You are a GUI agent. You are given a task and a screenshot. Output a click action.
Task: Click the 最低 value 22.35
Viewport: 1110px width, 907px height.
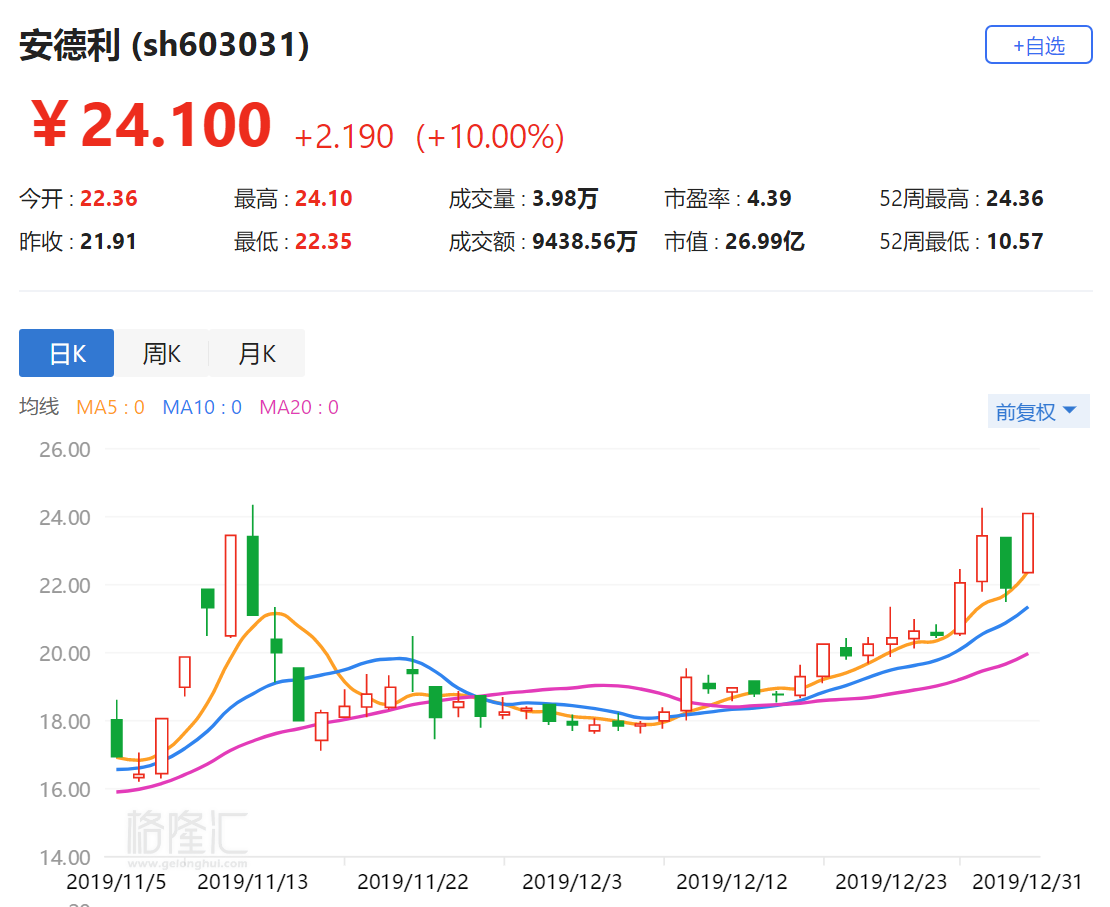point(324,241)
